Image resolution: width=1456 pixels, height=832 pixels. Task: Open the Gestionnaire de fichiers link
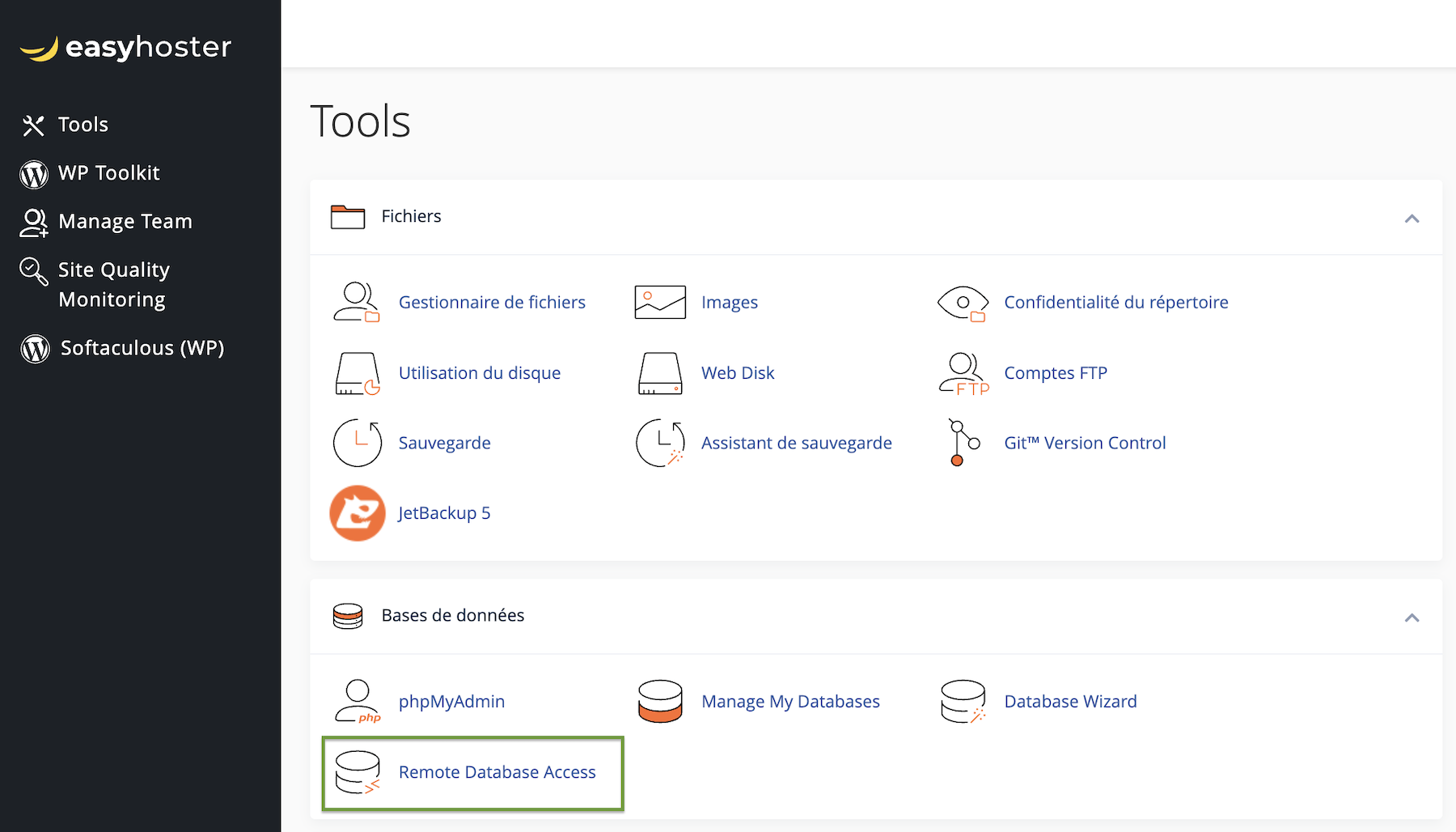click(x=492, y=303)
